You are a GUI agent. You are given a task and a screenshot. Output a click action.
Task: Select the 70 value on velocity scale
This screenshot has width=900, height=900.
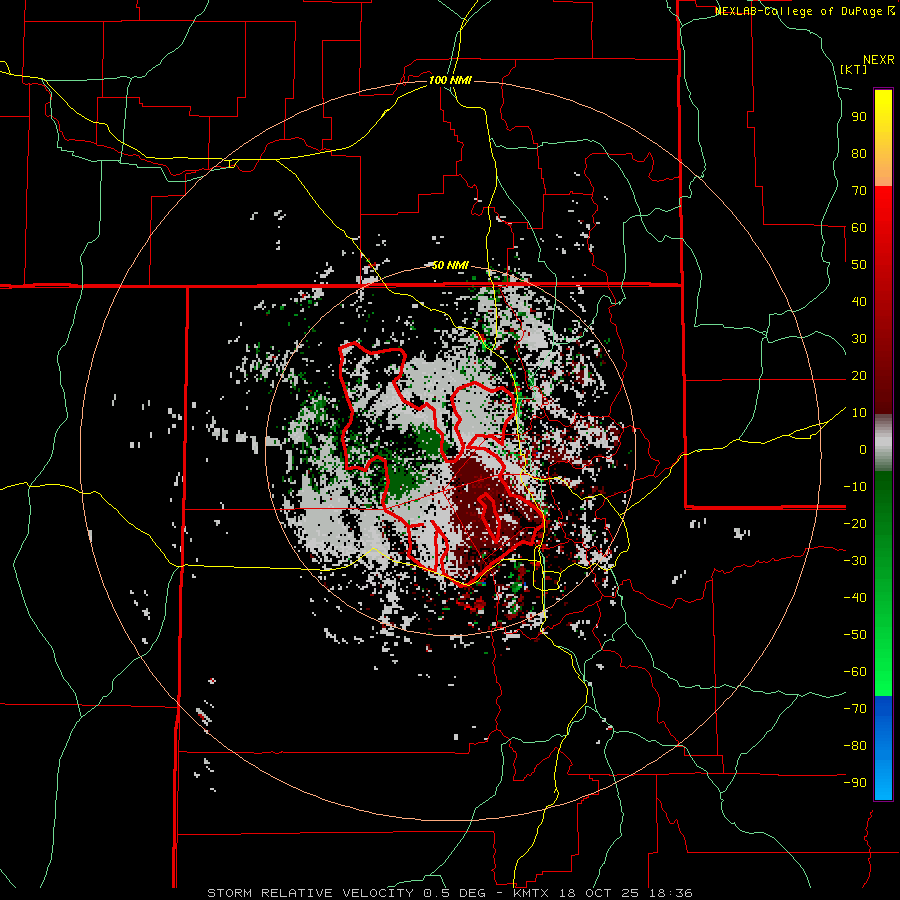coord(859,191)
